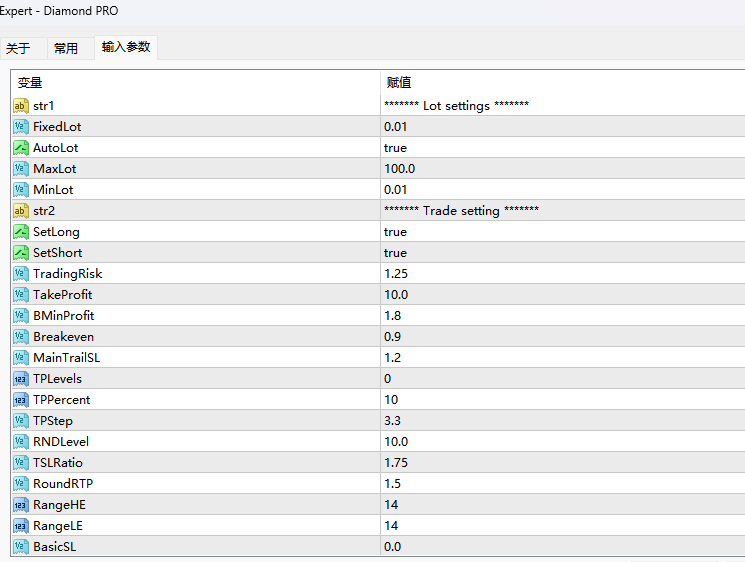
Task: Toggle the SetShort true value
Action: [x=395, y=253]
